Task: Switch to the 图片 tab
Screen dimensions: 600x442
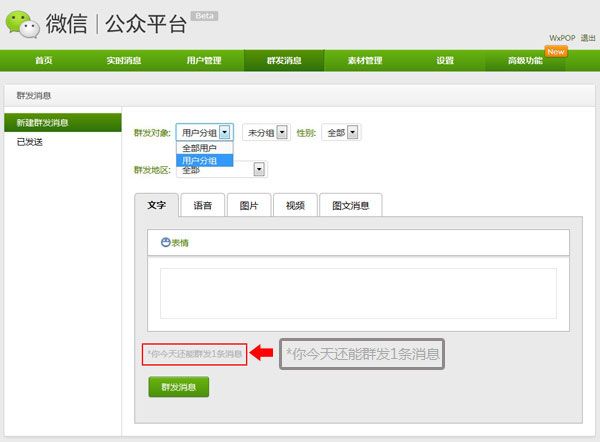Action: (x=249, y=206)
